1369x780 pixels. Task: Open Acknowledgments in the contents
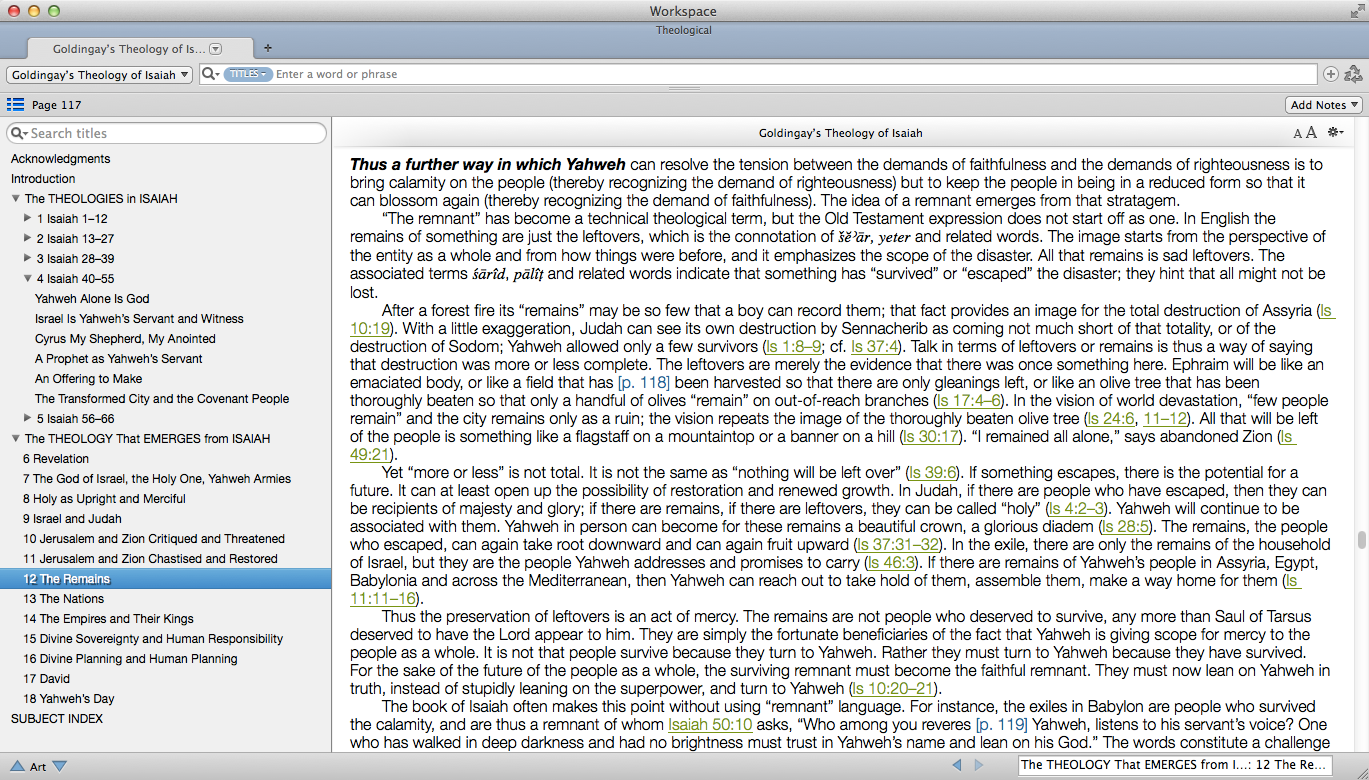61,159
